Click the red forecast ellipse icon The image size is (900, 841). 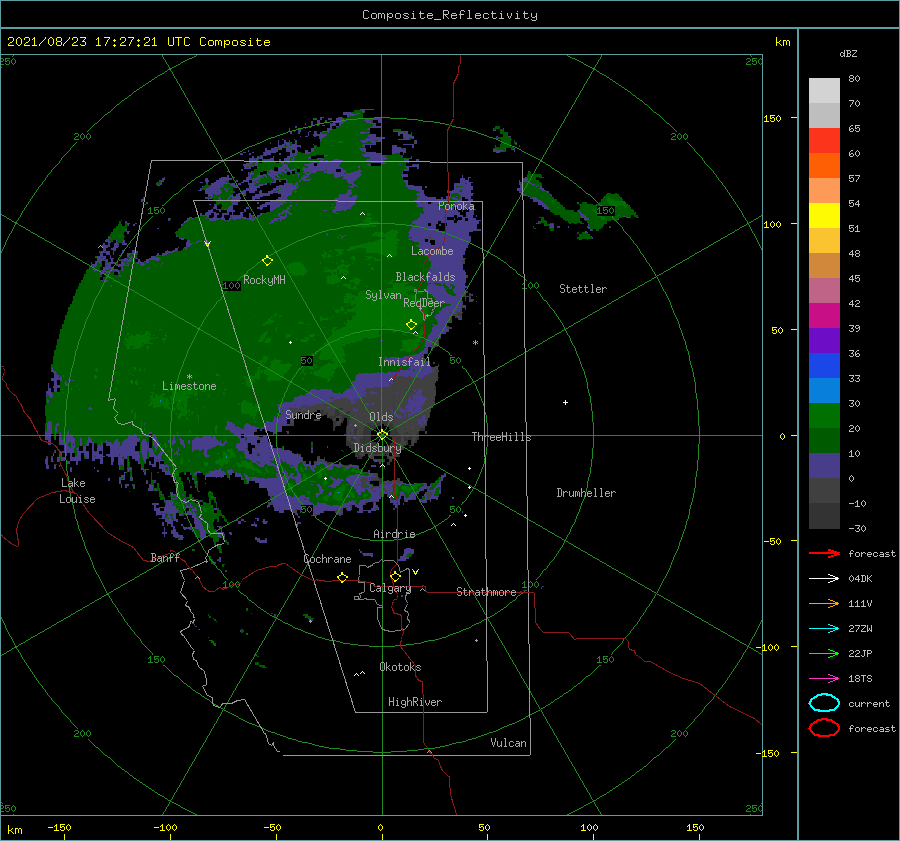click(x=824, y=728)
